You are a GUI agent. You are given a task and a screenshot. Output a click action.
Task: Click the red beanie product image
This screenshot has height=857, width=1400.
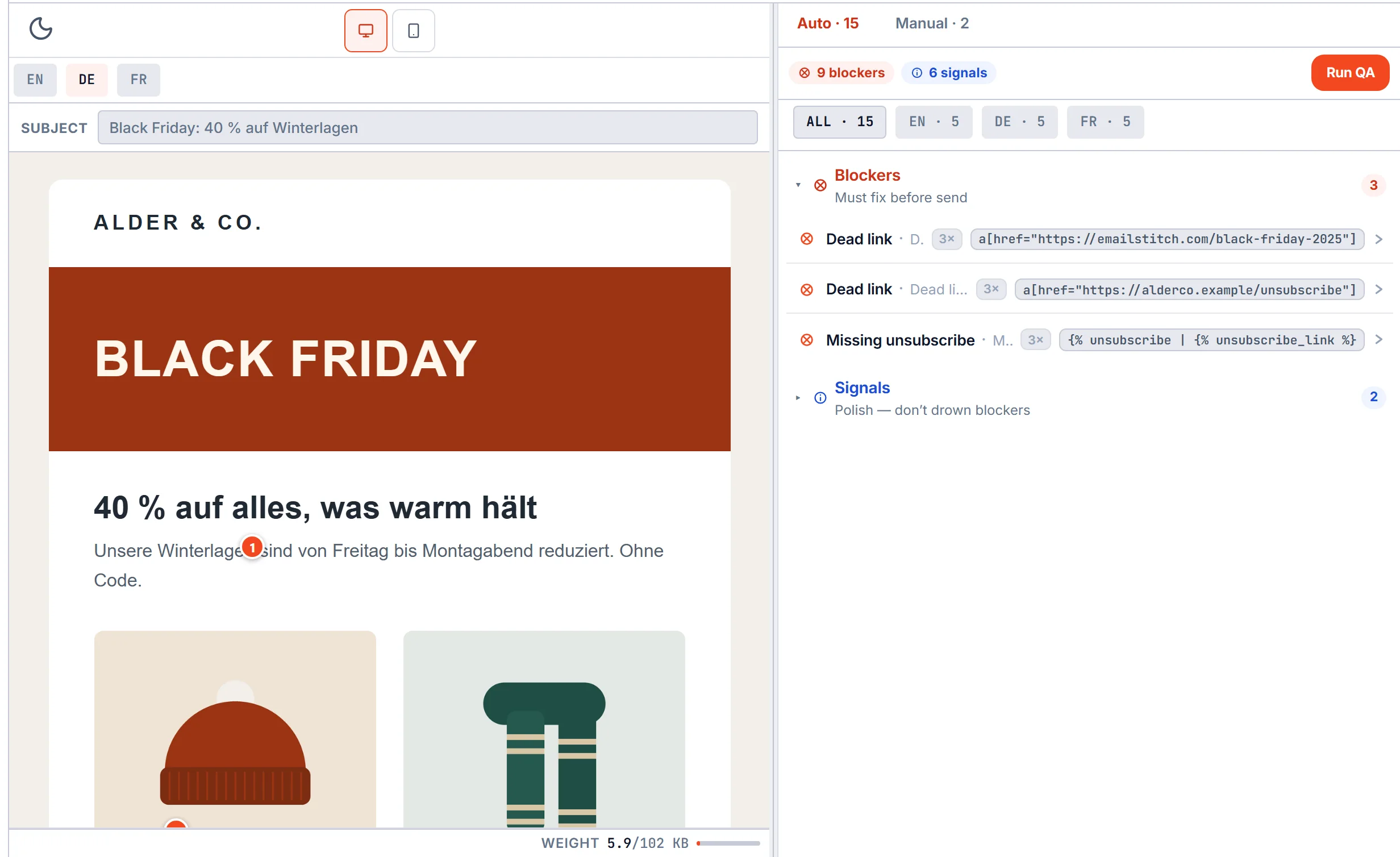pyautogui.click(x=235, y=729)
